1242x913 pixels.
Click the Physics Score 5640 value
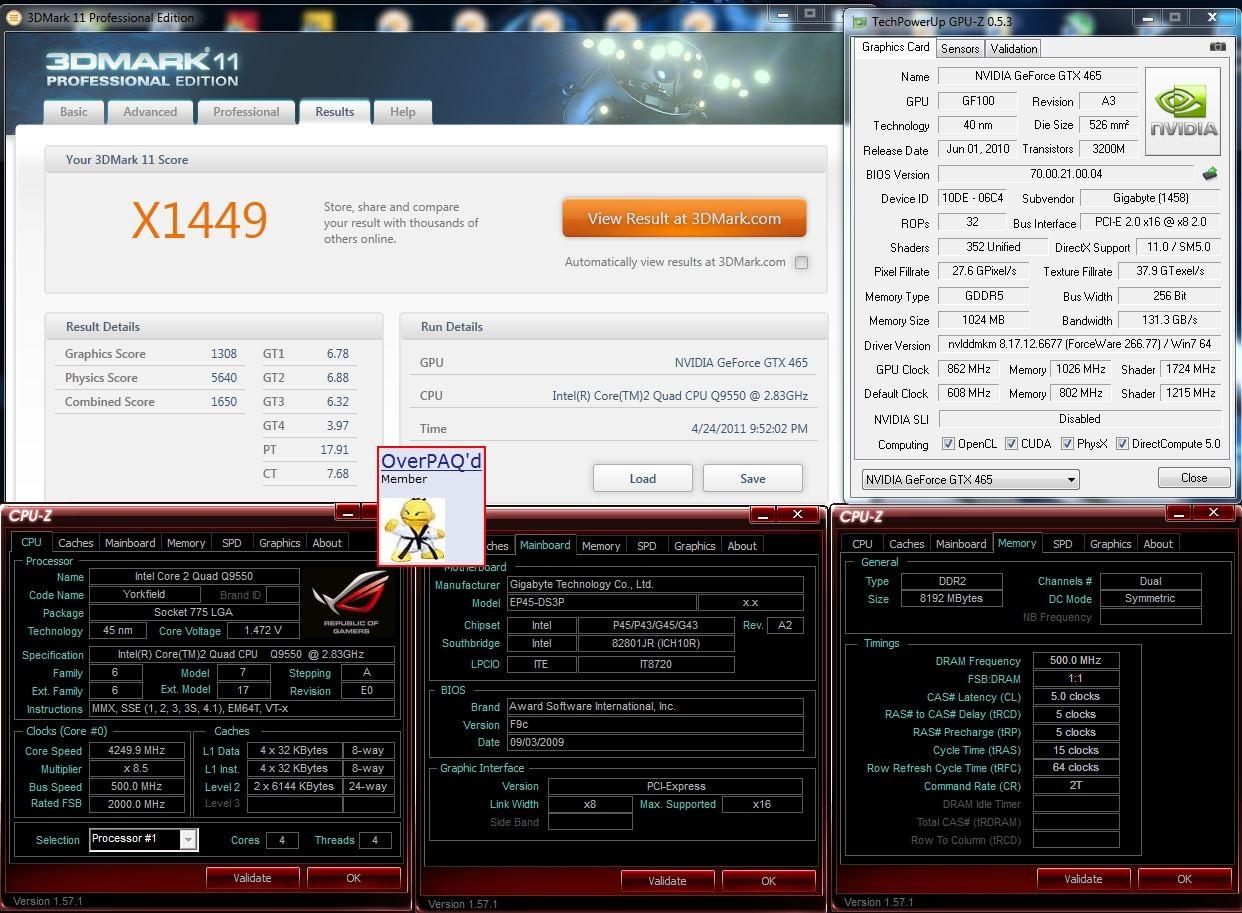click(x=224, y=377)
